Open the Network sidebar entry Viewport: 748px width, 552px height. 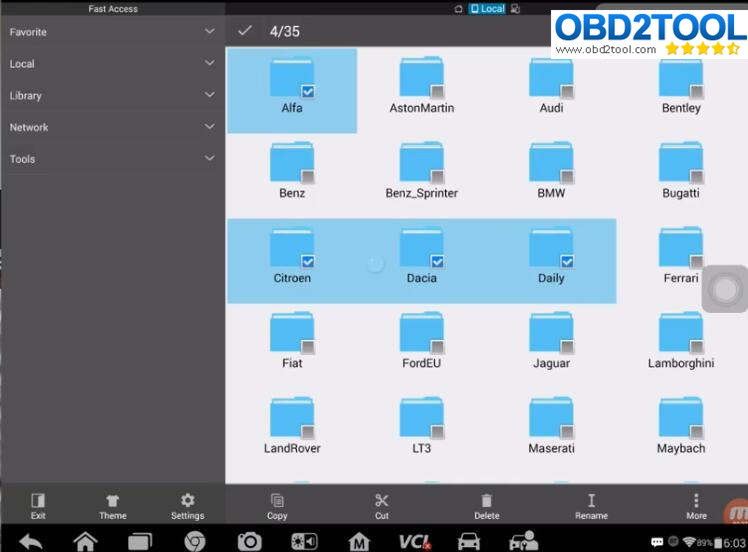(x=113, y=127)
